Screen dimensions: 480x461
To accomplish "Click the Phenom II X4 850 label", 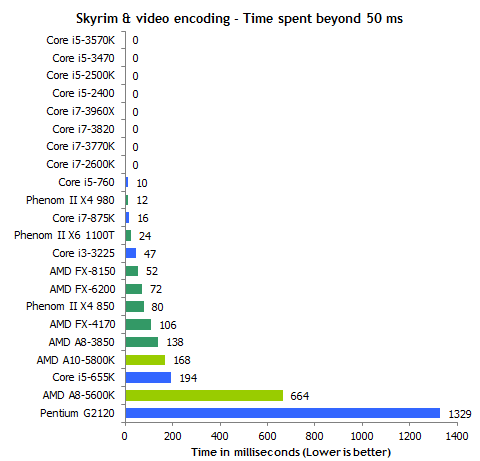I will (x=70, y=306).
